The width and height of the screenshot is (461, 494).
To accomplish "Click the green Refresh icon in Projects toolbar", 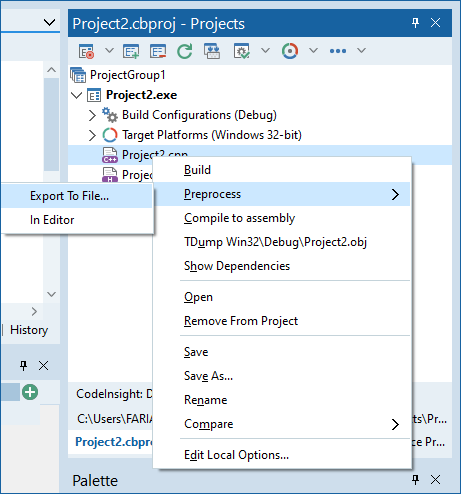I will [185, 51].
